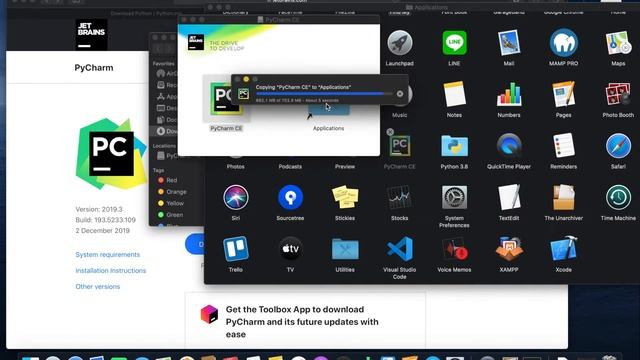Open the Time Machine app icon

pos(618,198)
